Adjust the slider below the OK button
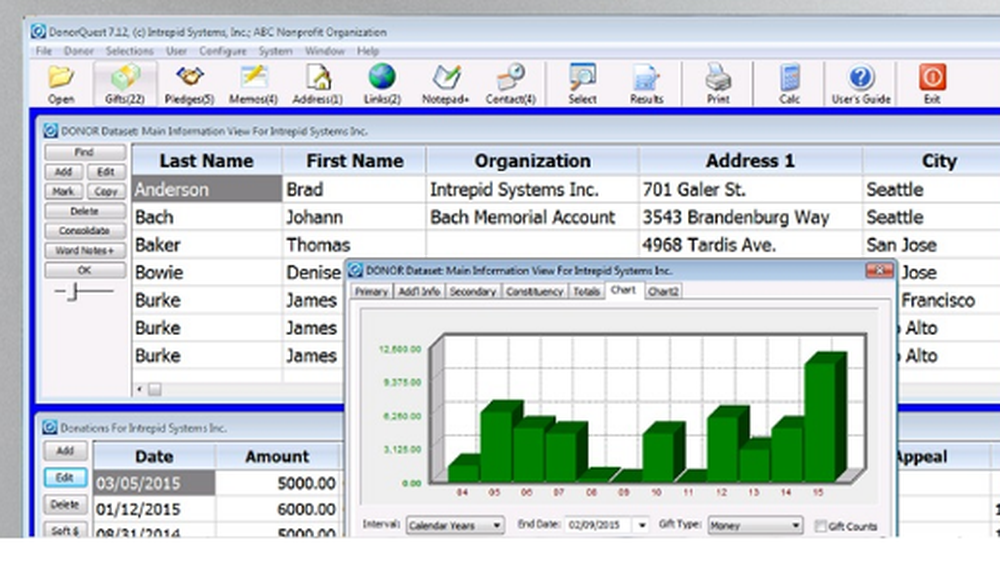This screenshot has width=1000, height=565. (x=74, y=292)
